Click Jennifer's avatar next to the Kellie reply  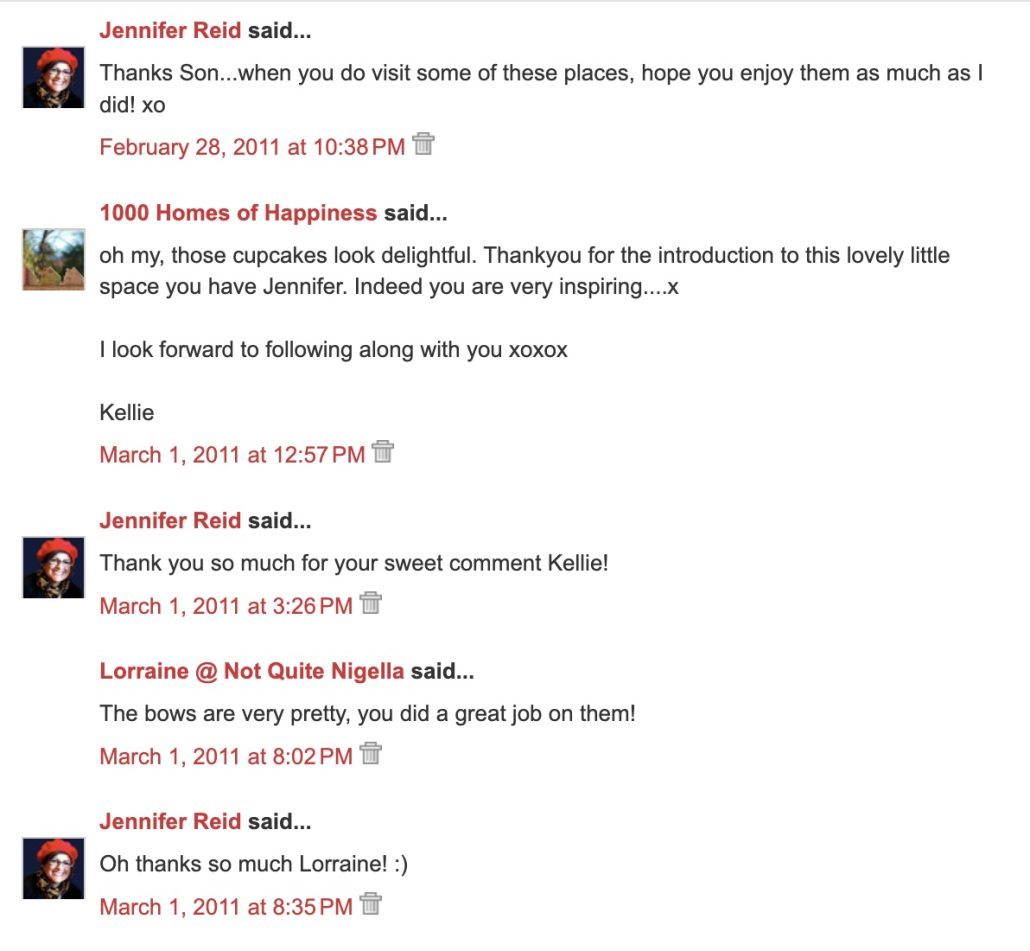tap(53, 567)
